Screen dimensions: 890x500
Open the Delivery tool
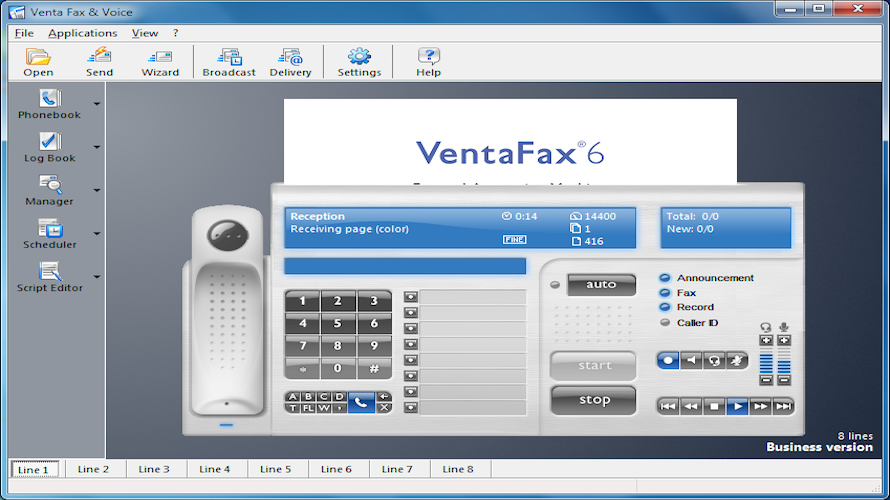(290, 62)
